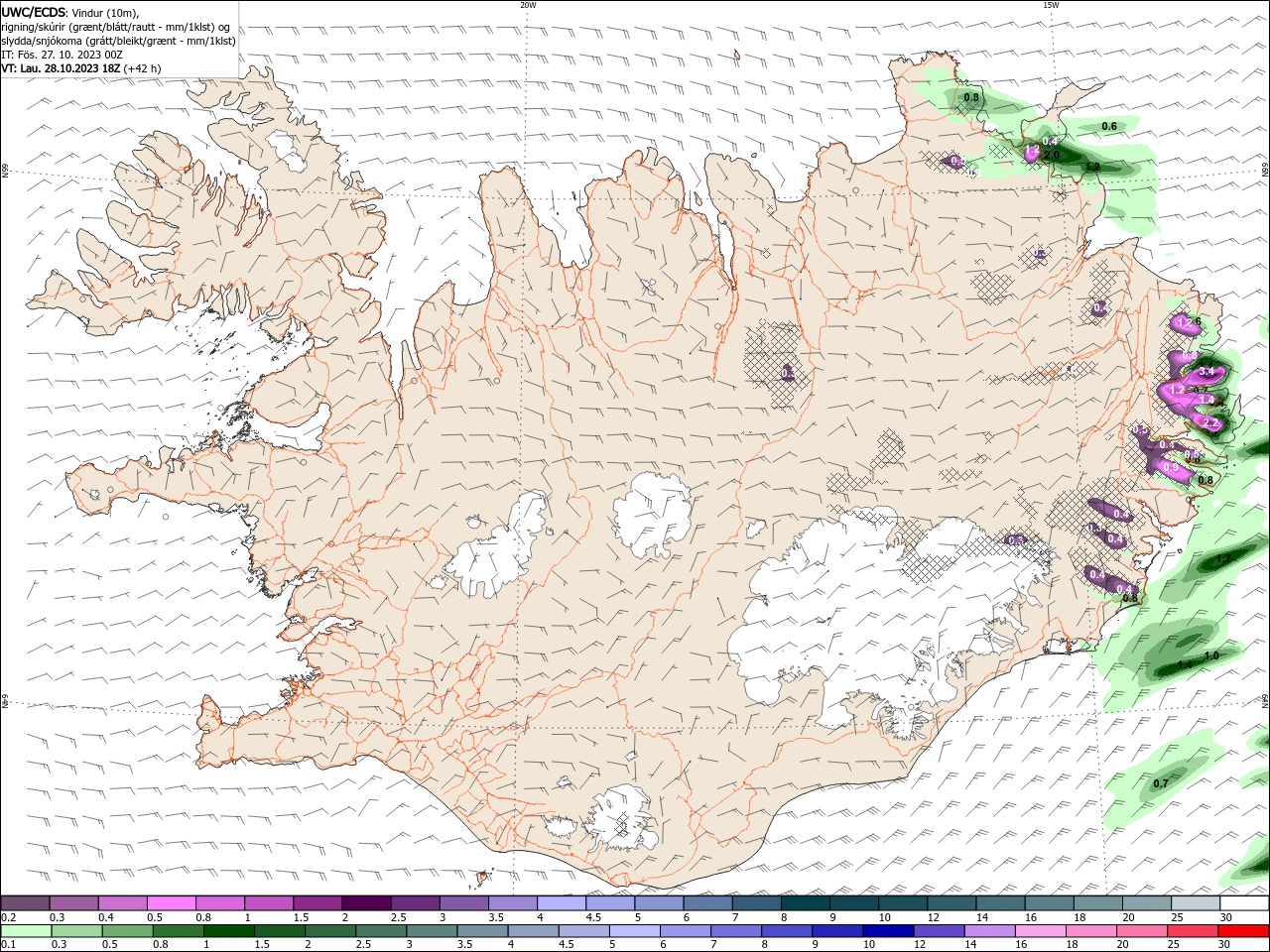Click the Mýrdalsjökull glacier near the south coast
The width and height of the screenshot is (1270, 952).
click(x=623, y=819)
